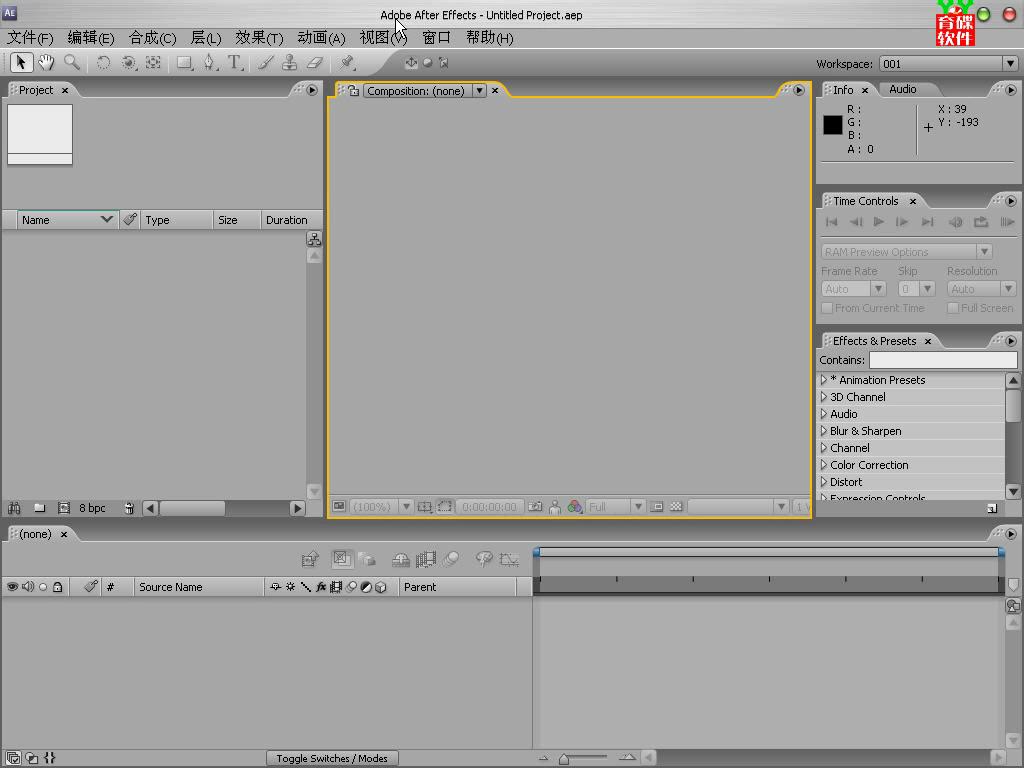Select the Hand tool
The image size is (1024, 768).
coord(46,63)
